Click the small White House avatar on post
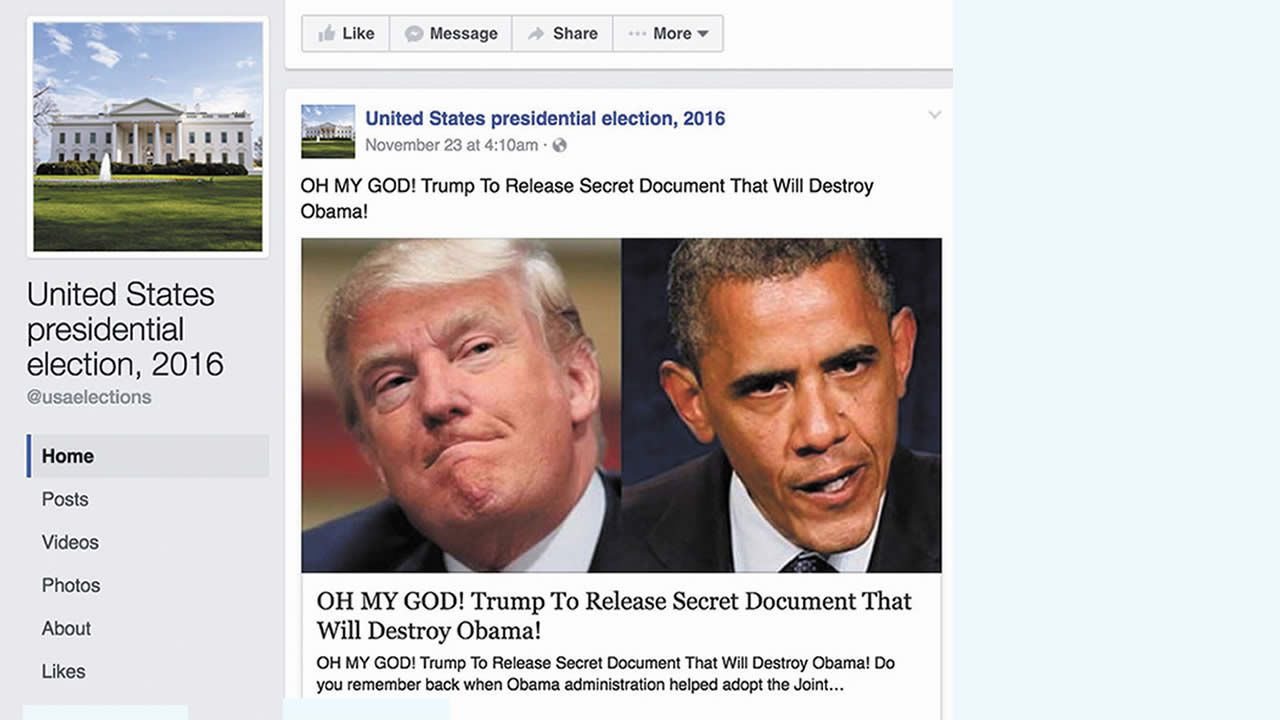Image resolution: width=1280 pixels, height=720 pixels. click(328, 131)
